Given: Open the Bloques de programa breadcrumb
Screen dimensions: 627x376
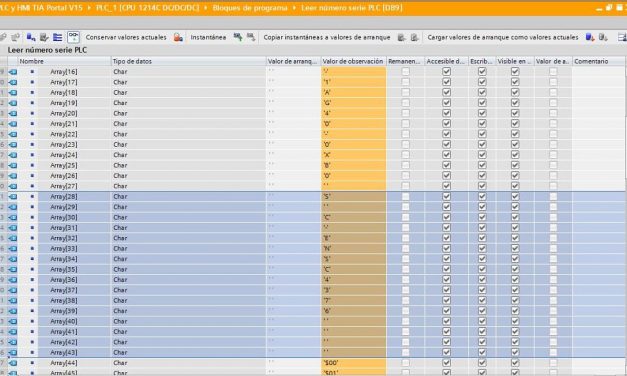Looking at the screenshot, I should coord(250,8).
